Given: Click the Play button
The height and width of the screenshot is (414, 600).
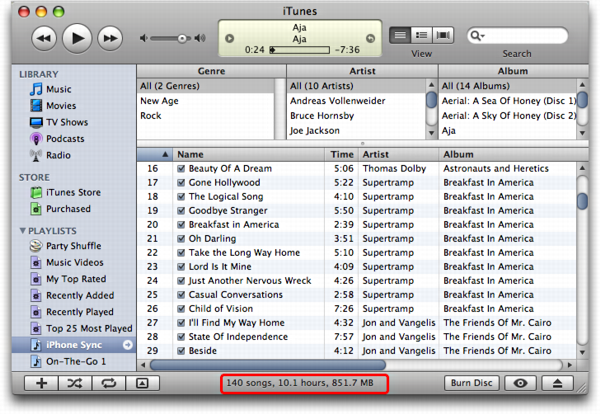Looking at the screenshot, I should coord(77,38).
